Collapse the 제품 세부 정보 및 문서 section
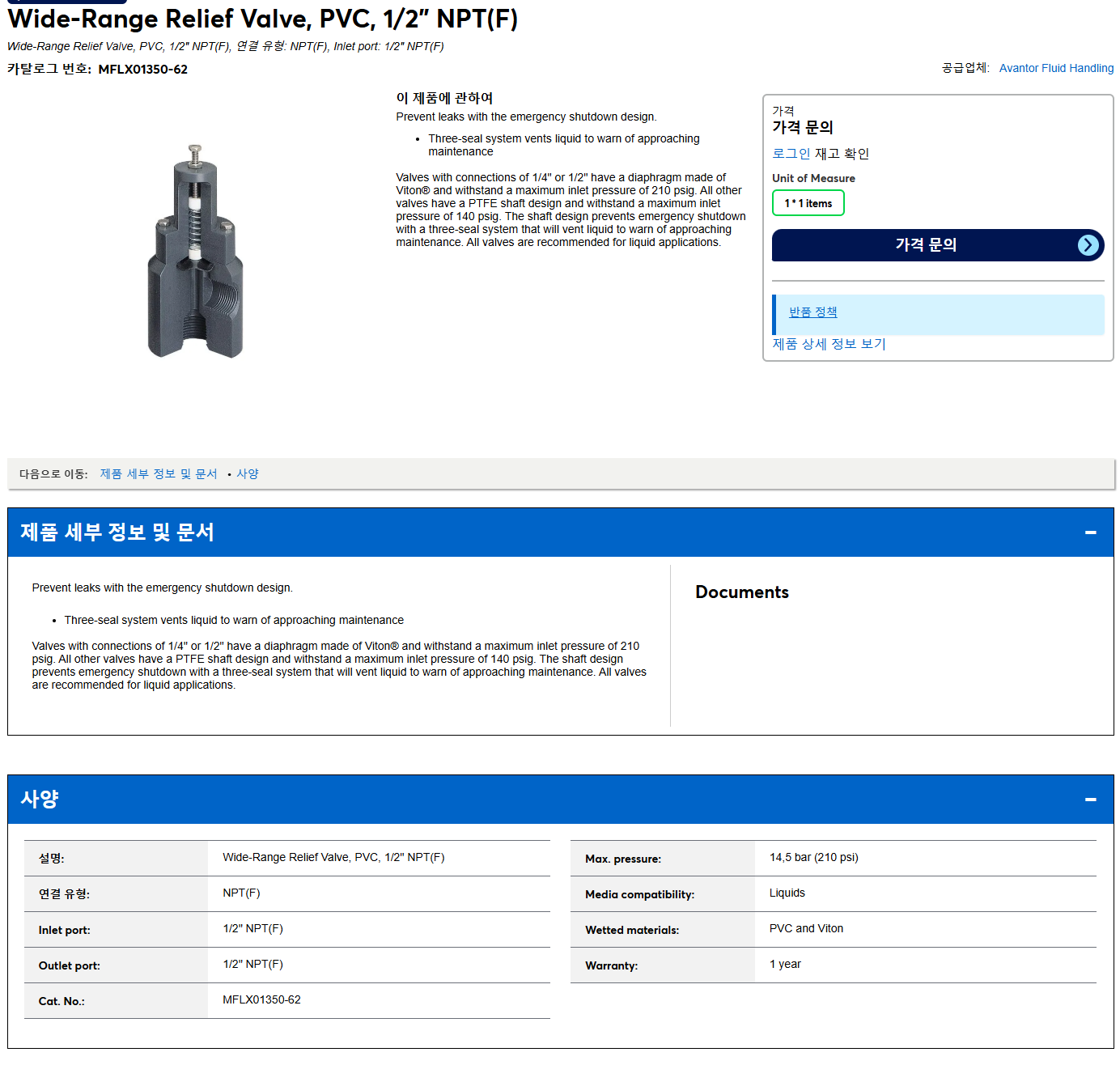Screen dimensions: 1120x1065 click(x=1090, y=532)
